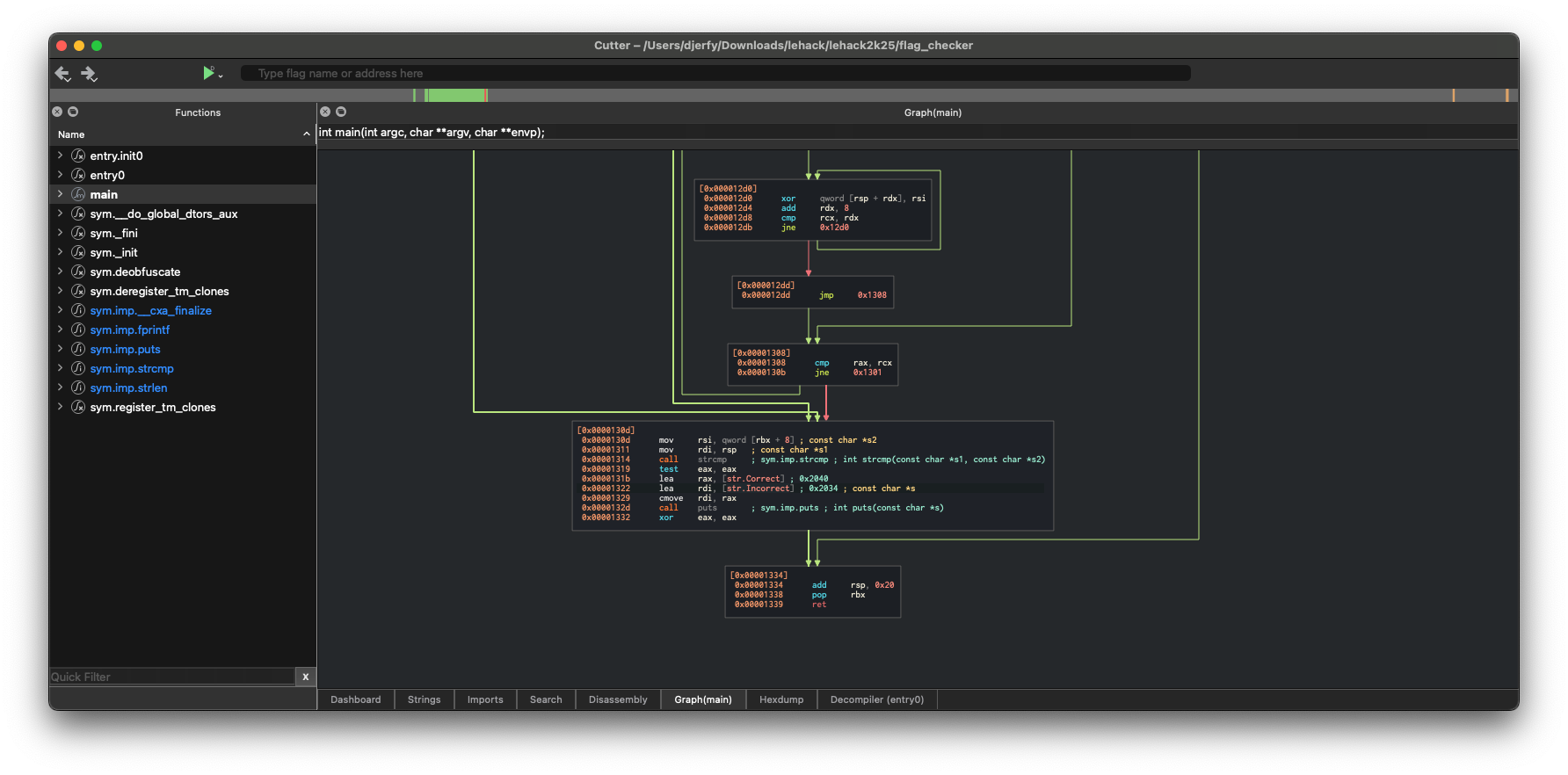Click the main function signature line

(432, 132)
